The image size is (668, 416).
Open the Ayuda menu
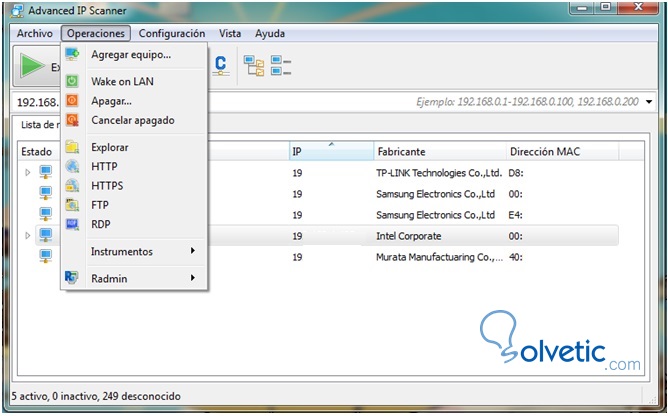[x=270, y=33]
